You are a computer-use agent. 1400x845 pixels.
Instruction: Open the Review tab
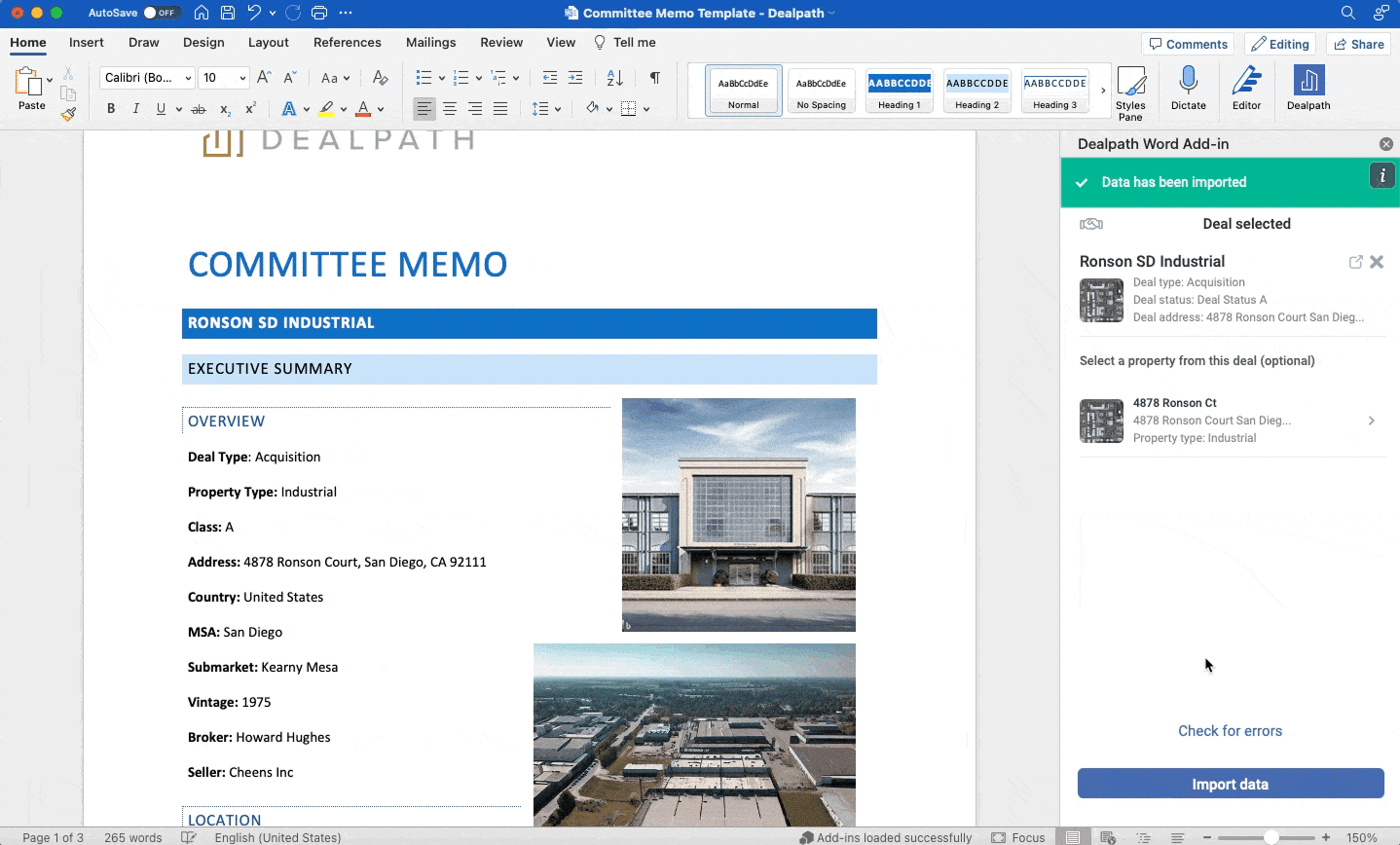point(501,42)
